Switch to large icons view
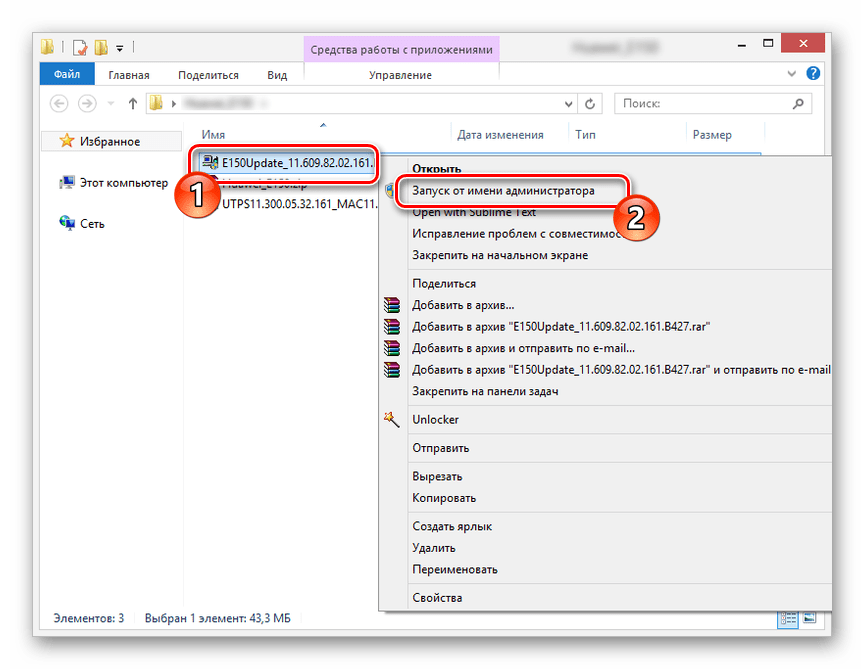This screenshot has height=669, width=864. point(809,618)
